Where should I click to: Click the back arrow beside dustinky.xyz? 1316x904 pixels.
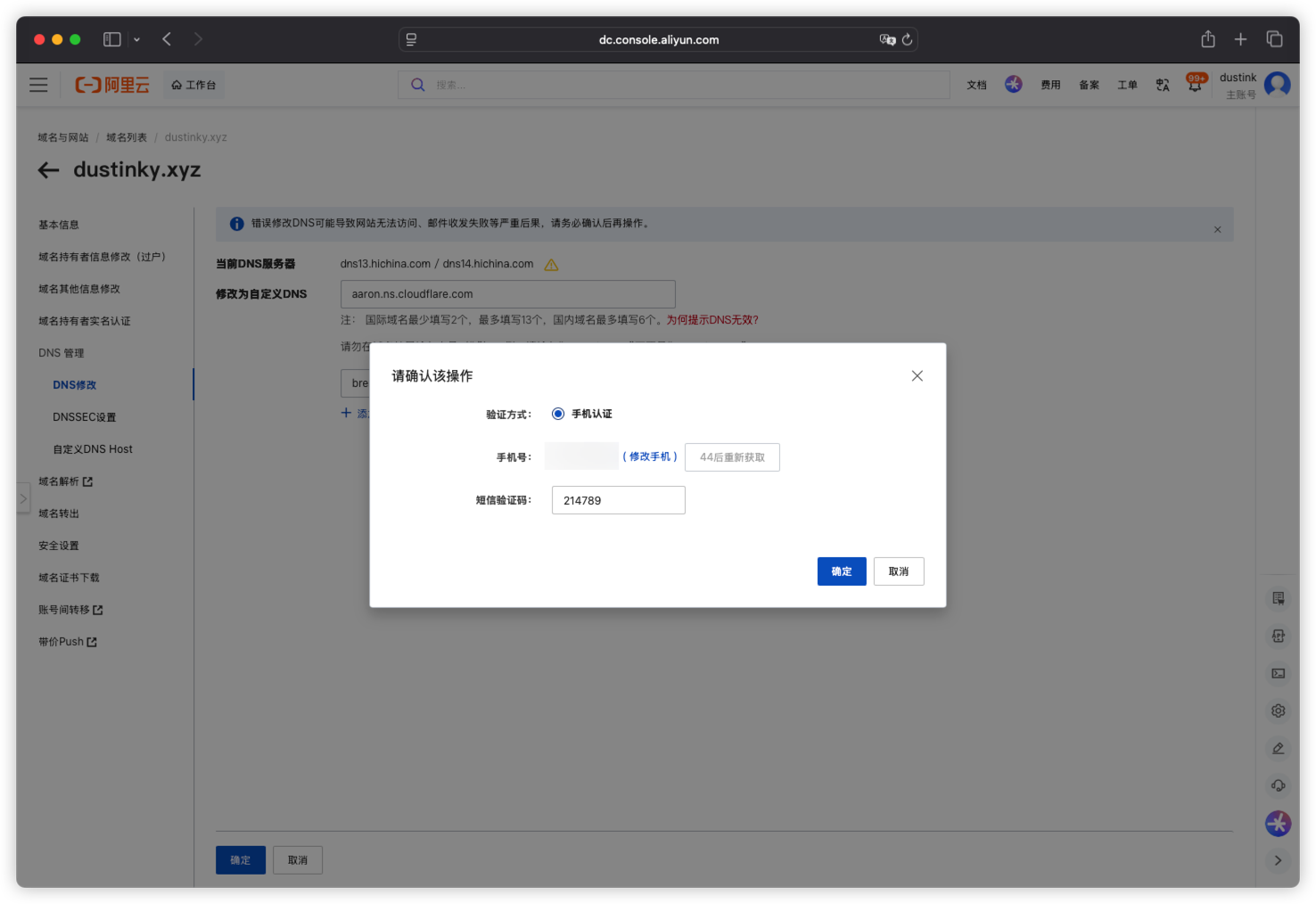48,170
